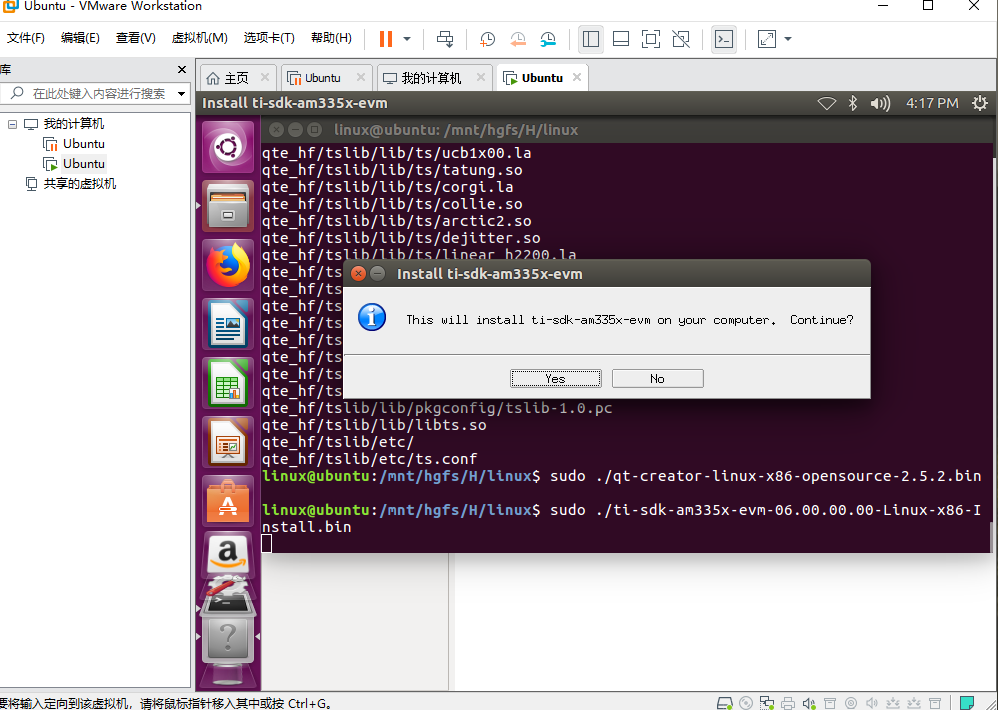The image size is (998, 710).
Task: Toggle the thumbnail bar view
Action: click(621, 39)
